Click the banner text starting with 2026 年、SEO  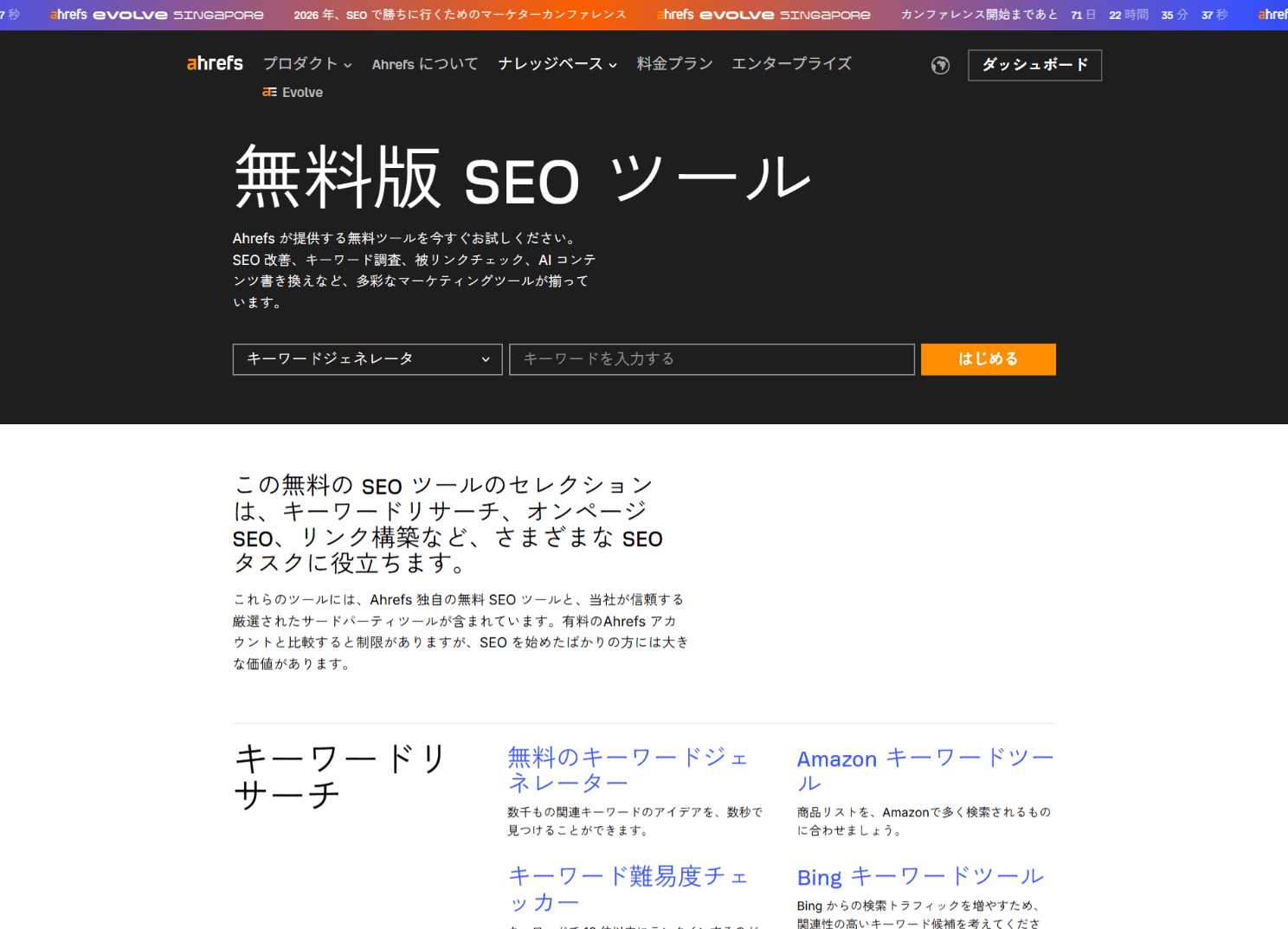coord(460,15)
